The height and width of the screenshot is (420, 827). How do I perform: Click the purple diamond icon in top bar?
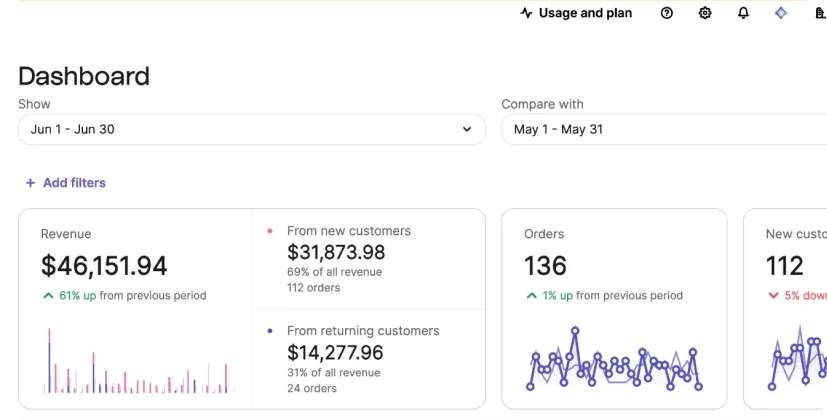pyautogui.click(x=781, y=13)
